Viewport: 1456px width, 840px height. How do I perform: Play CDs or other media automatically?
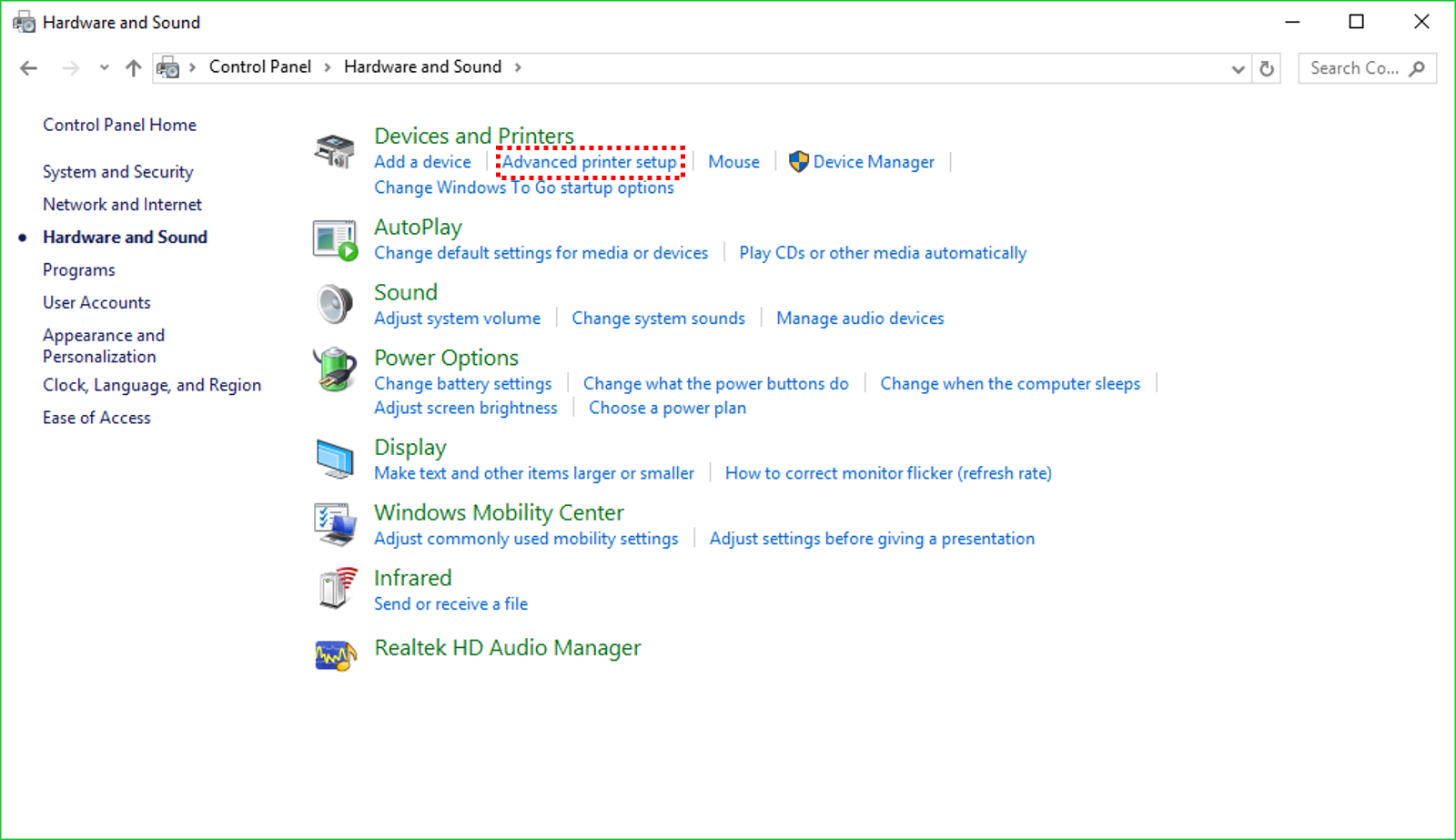pos(883,253)
